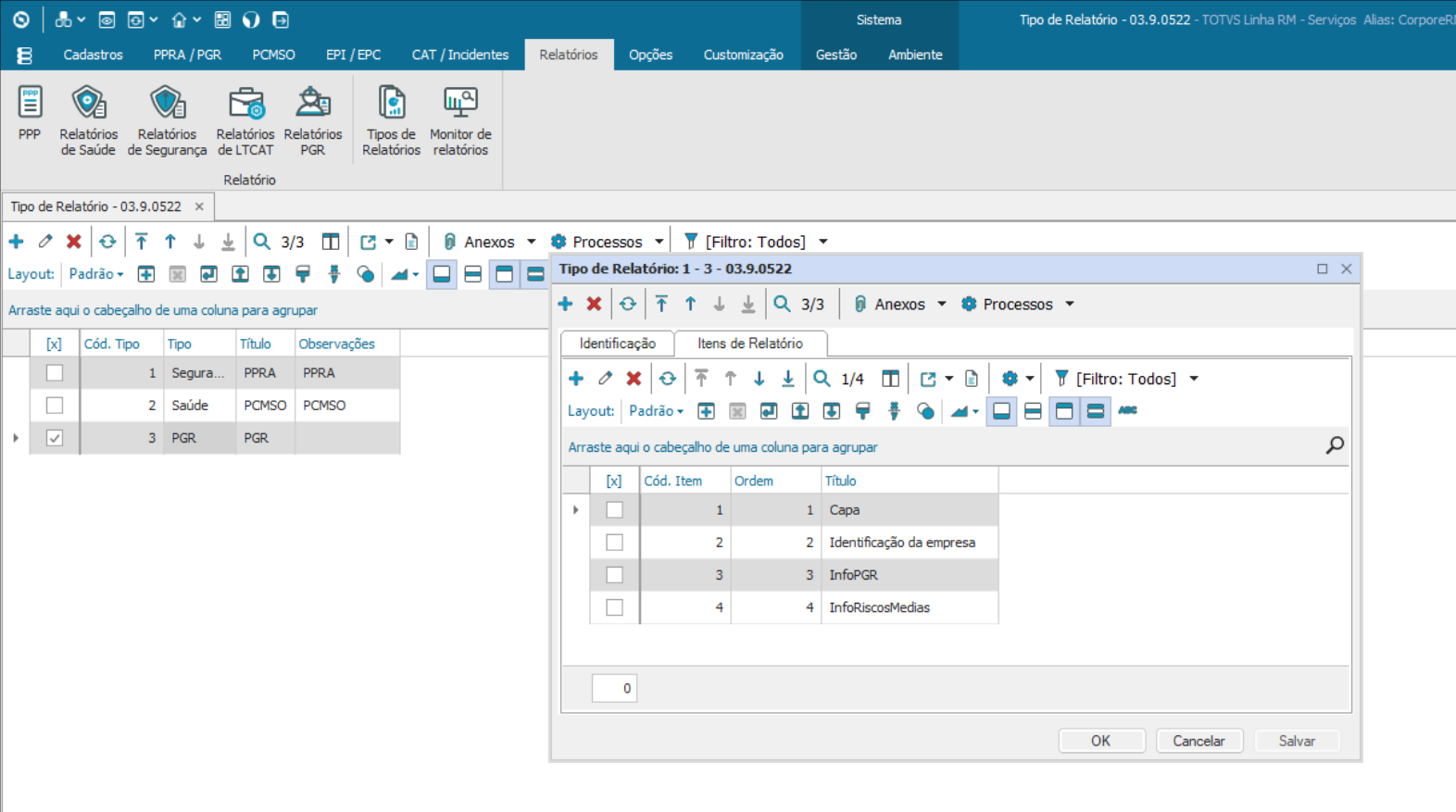The width and height of the screenshot is (1456, 812).
Task: Uncheck the PGR report type row
Action: coord(55,438)
